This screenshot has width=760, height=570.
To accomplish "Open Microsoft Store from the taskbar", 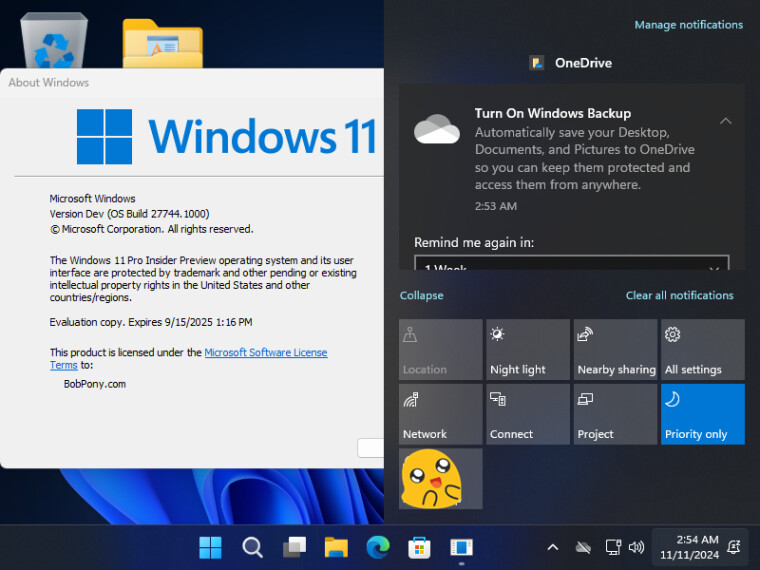I will [x=419, y=548].
